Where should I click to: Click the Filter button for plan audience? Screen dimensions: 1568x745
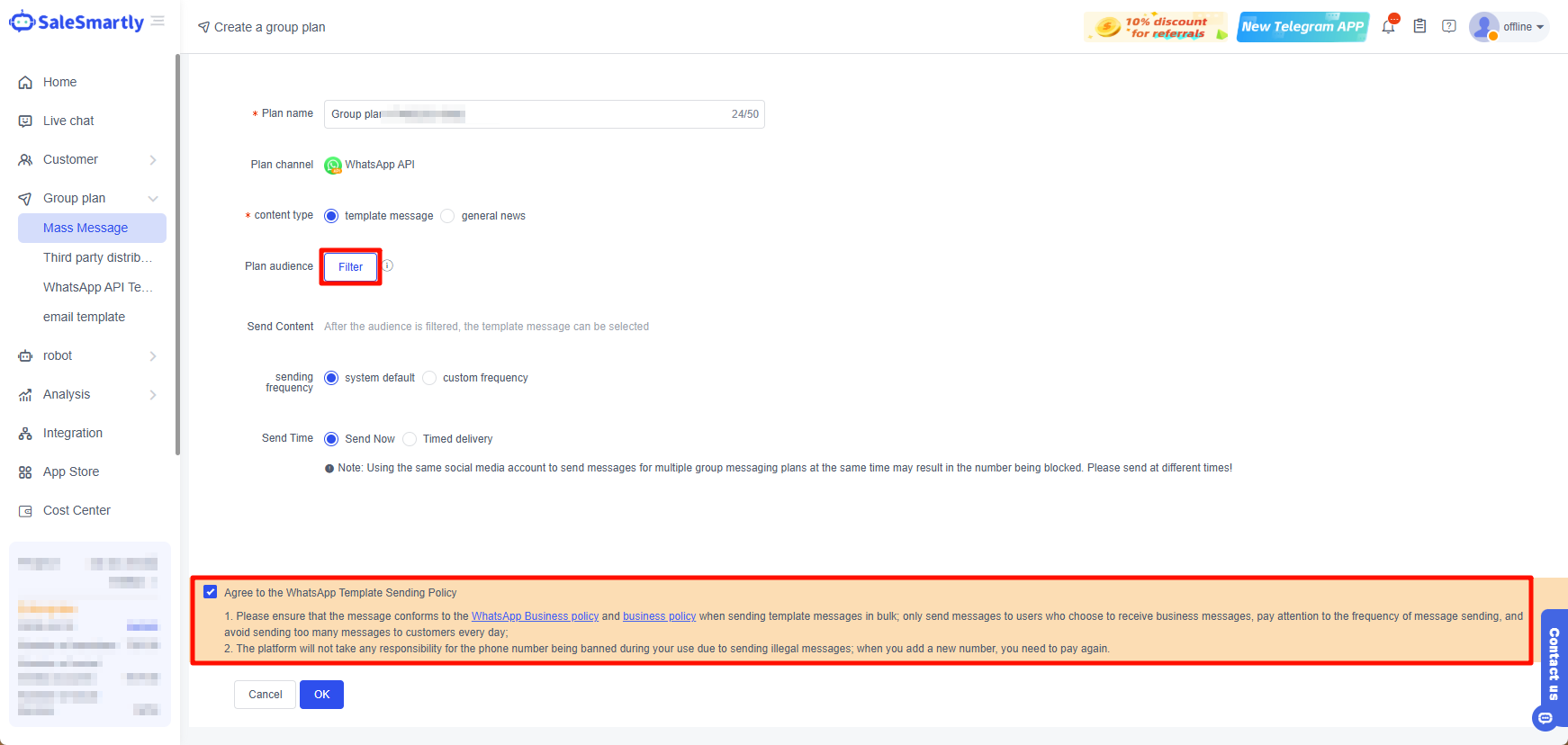tap(351, 267)
